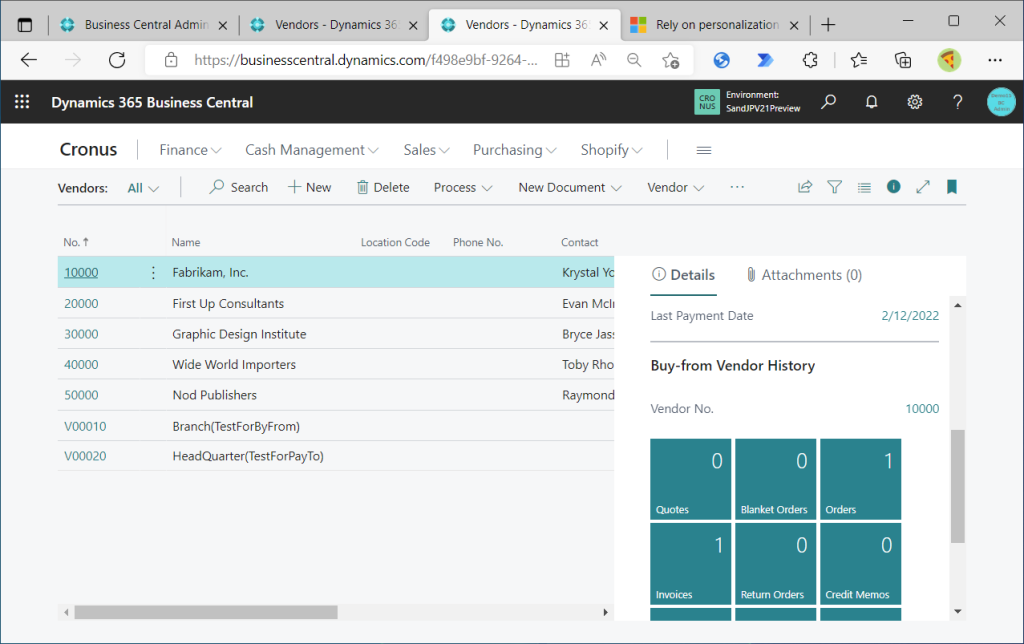Expand the Process dropdown
Viewport: 1024px width, 644px height.
462,187
